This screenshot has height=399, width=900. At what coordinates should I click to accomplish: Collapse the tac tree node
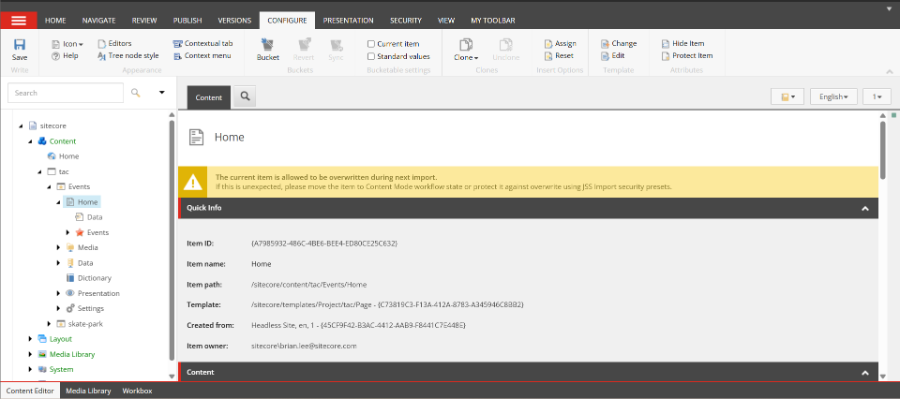(40, 172)
